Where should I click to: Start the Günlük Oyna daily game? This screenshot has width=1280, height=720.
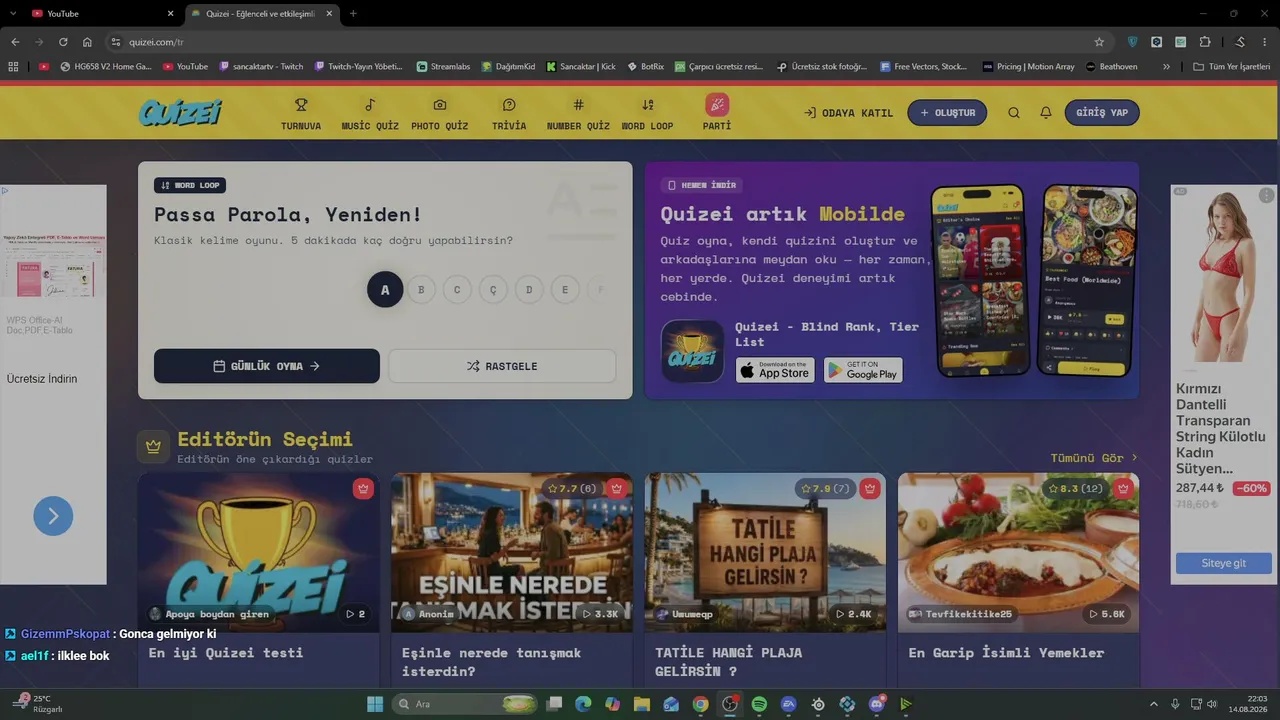pos(267,366)
